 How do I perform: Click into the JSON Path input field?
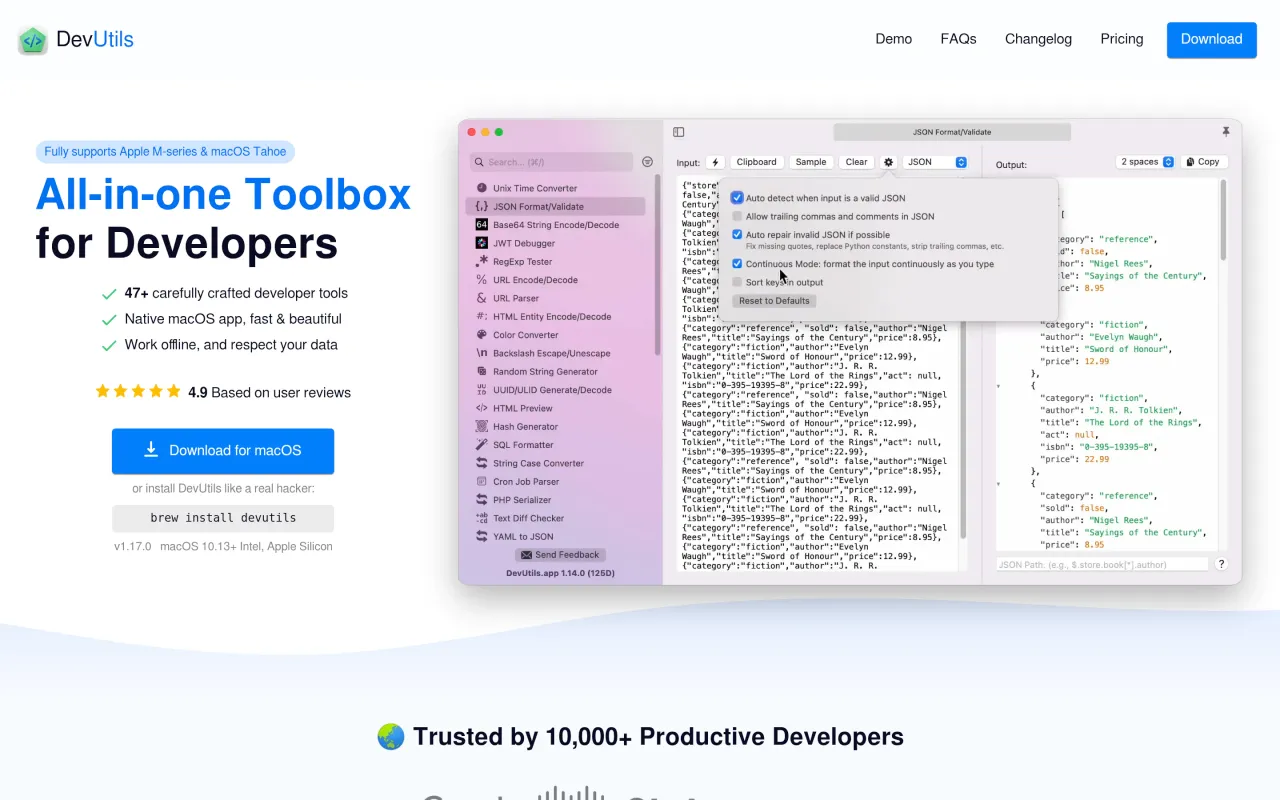pyautogui.click(x=1102, y=565)
